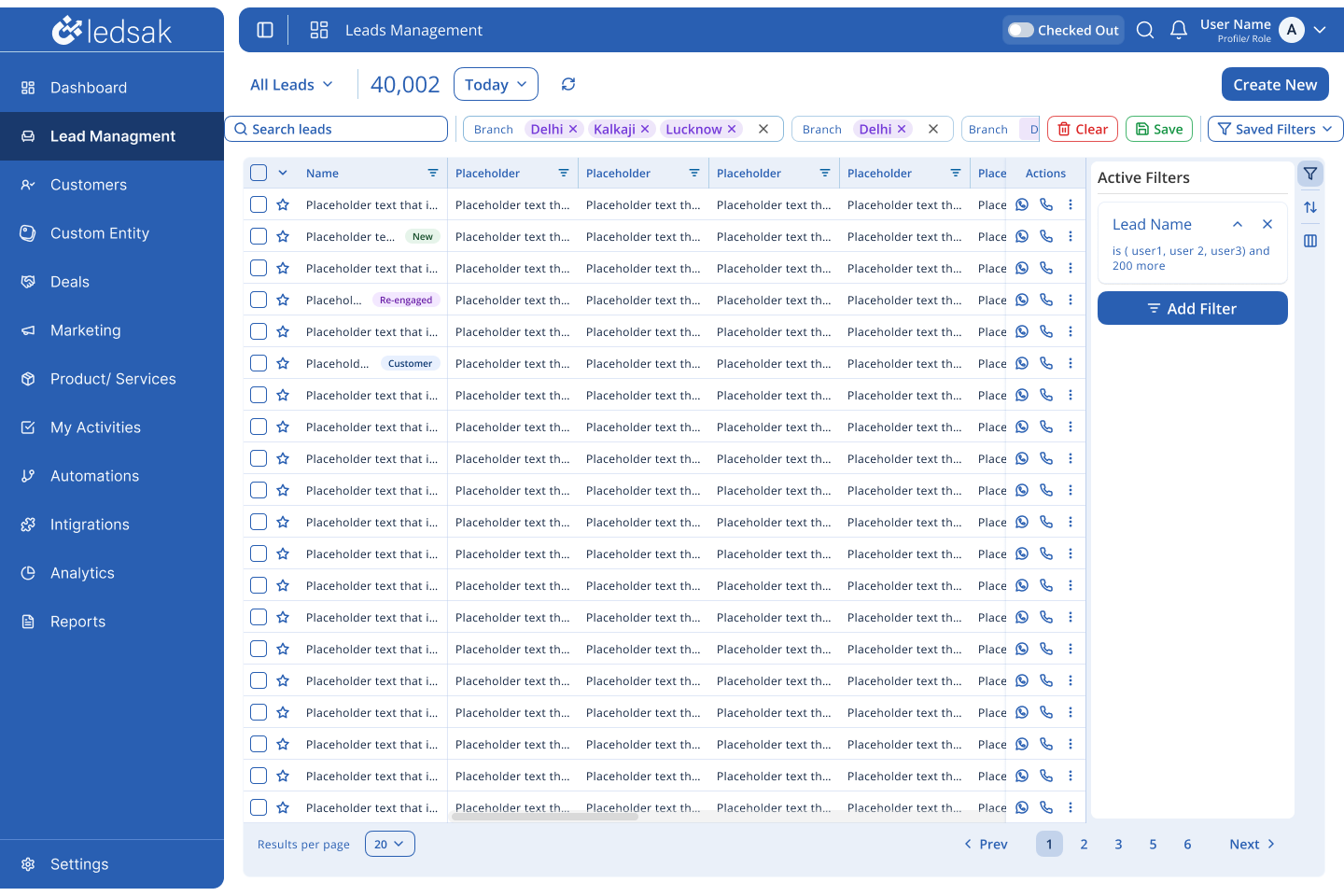The height and width of the screenshot is (896, 1344).
Task: Open the sort arrows panel icon
Action: (x=1310, y=207)
